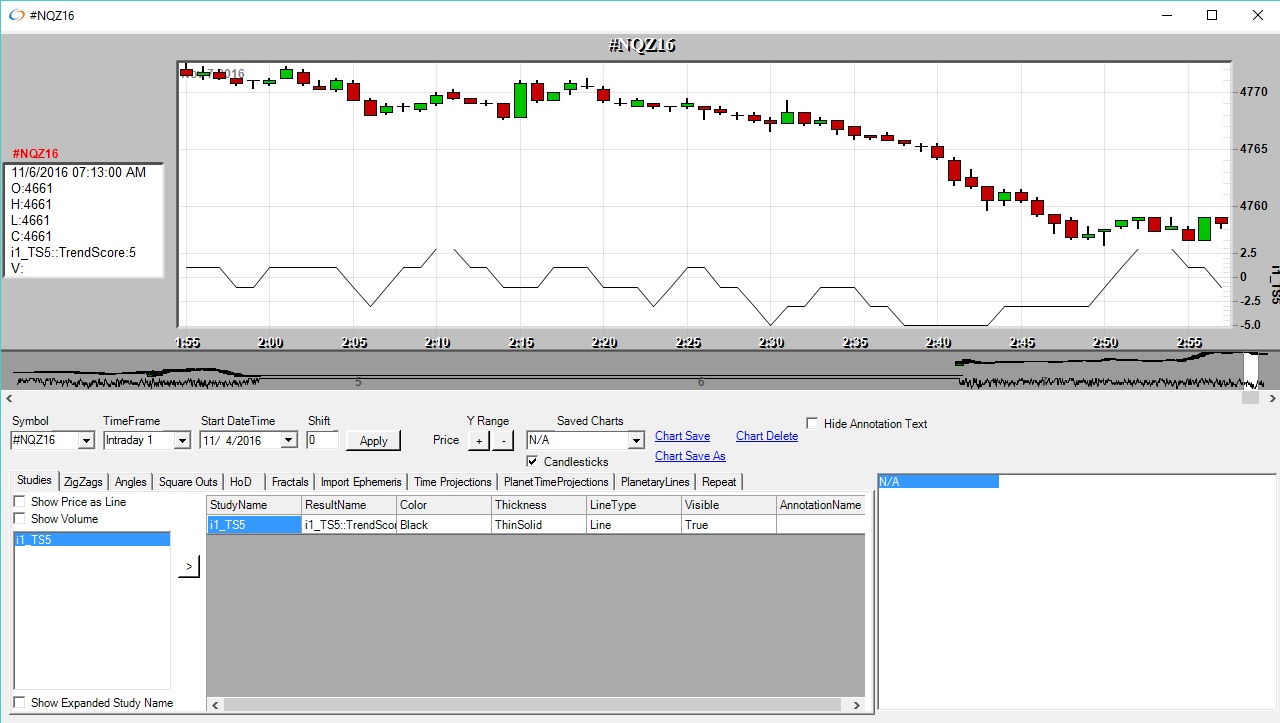Switch to the ZigZags tab
Screen dimensions: 1280x723
(83, 482)
